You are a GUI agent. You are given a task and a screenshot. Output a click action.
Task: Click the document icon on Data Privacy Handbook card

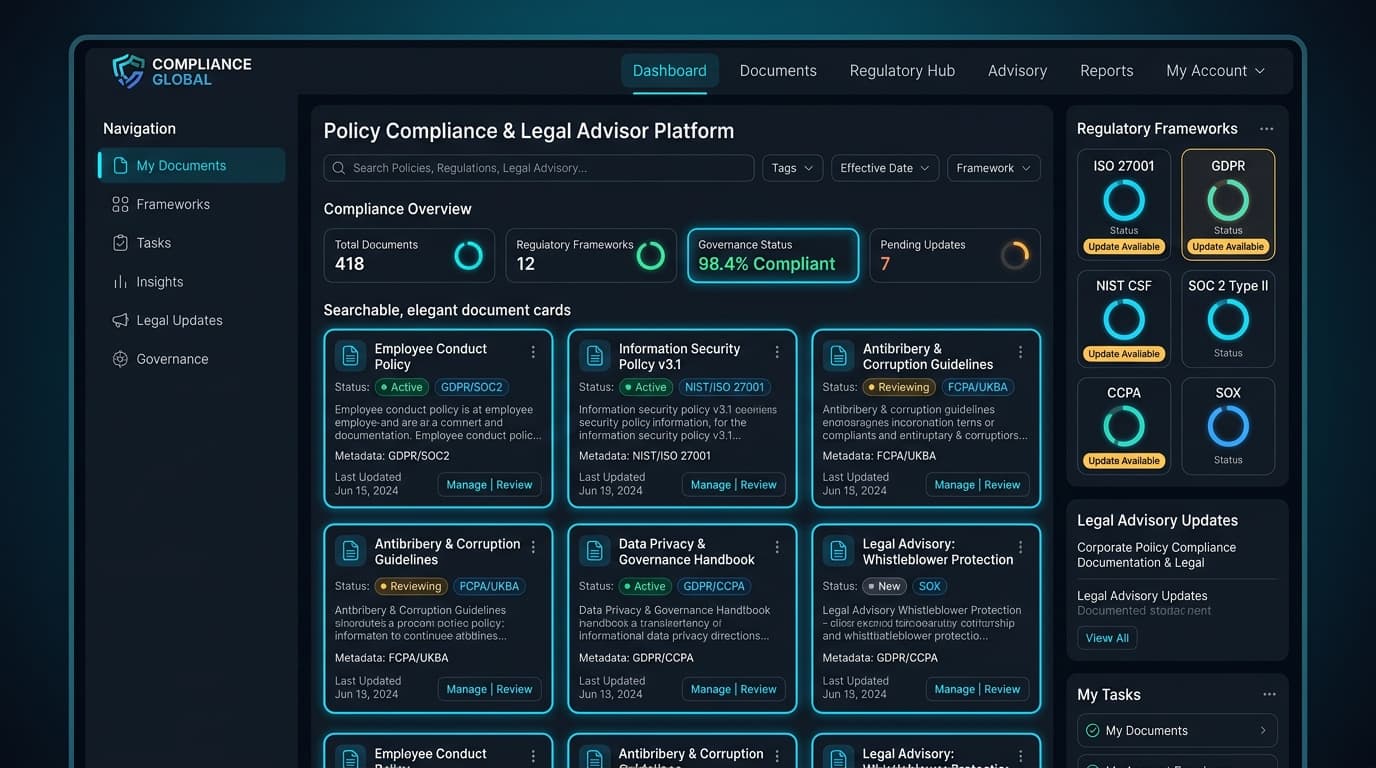click(594, 551)
